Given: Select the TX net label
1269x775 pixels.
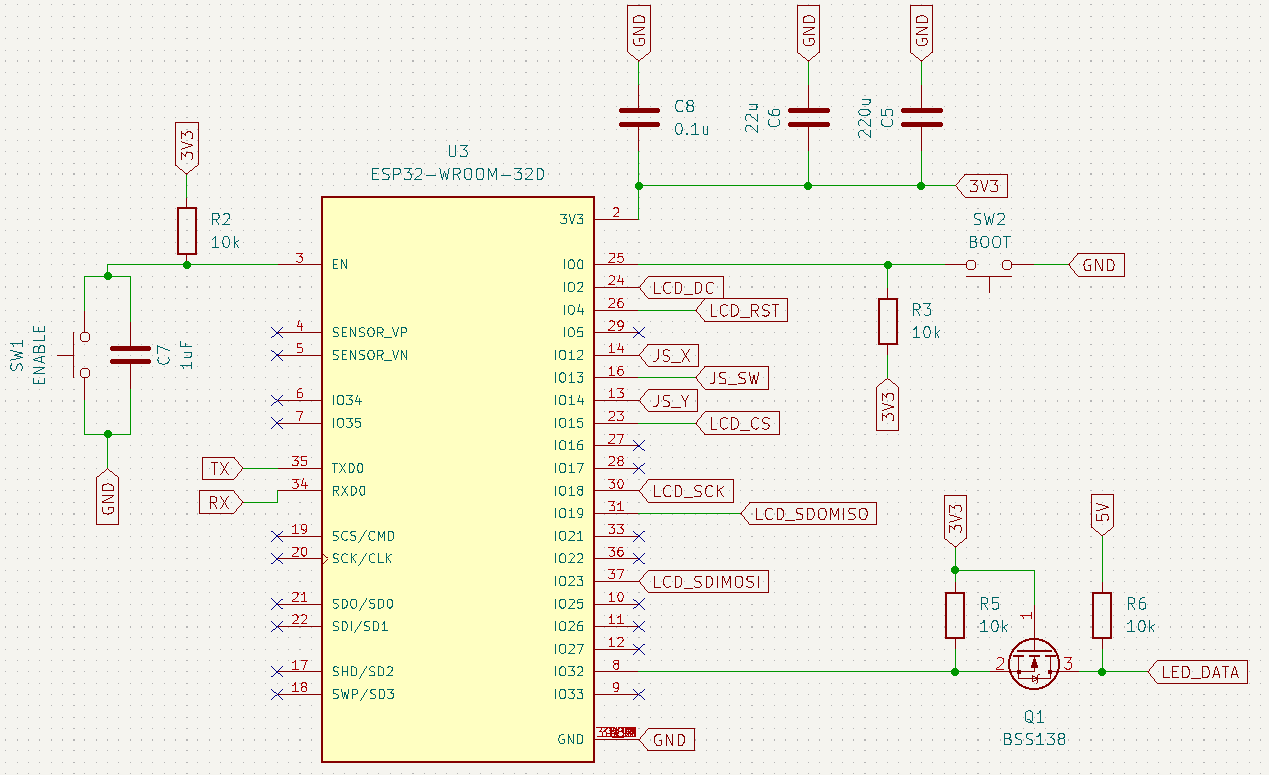Looking at the screenshot, I should tap(221, 468).
